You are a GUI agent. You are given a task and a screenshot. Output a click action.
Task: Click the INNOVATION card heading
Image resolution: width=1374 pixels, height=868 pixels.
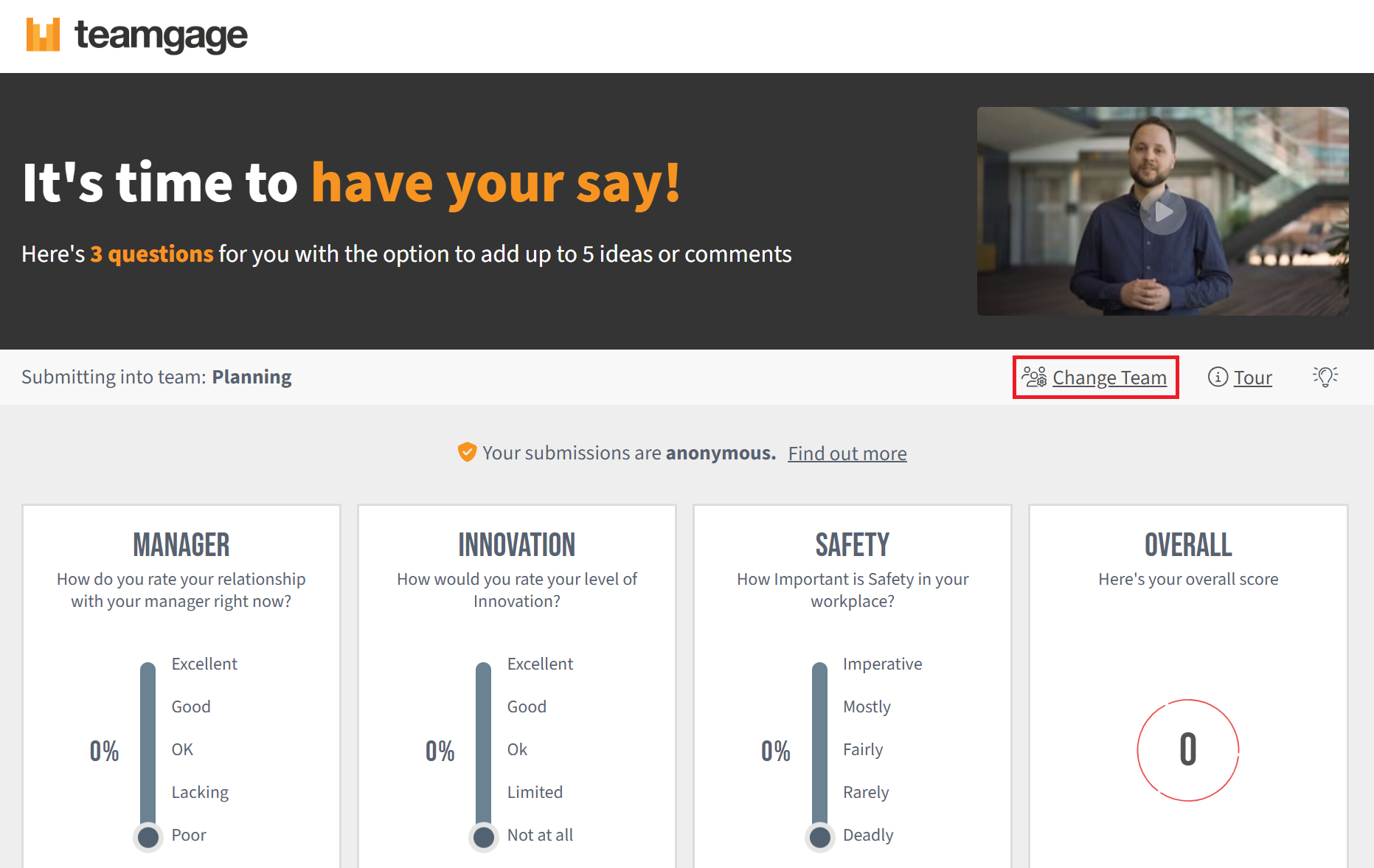click(516, 545)
